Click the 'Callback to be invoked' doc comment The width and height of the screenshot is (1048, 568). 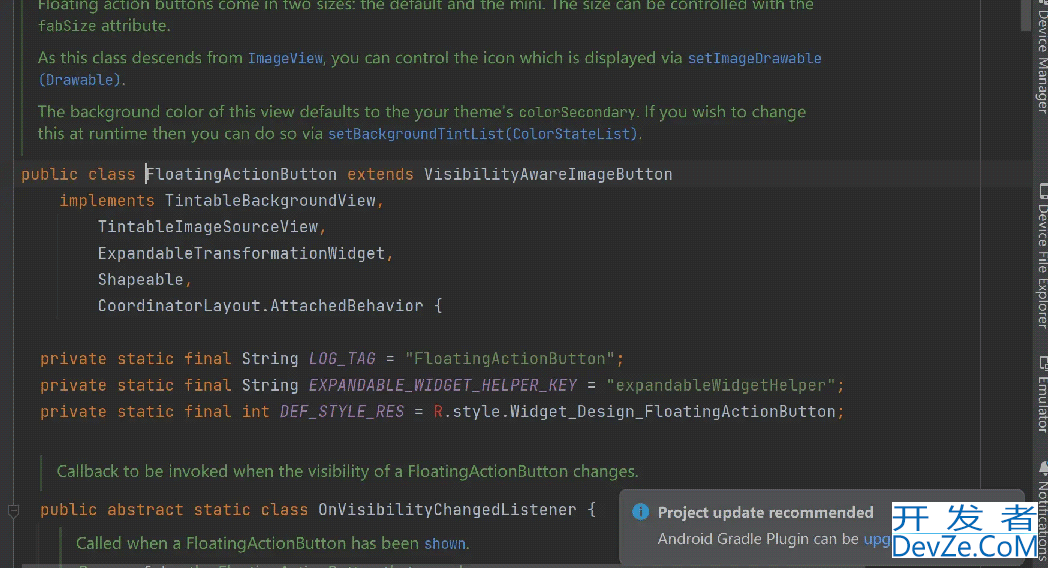(x=347, y=471)
